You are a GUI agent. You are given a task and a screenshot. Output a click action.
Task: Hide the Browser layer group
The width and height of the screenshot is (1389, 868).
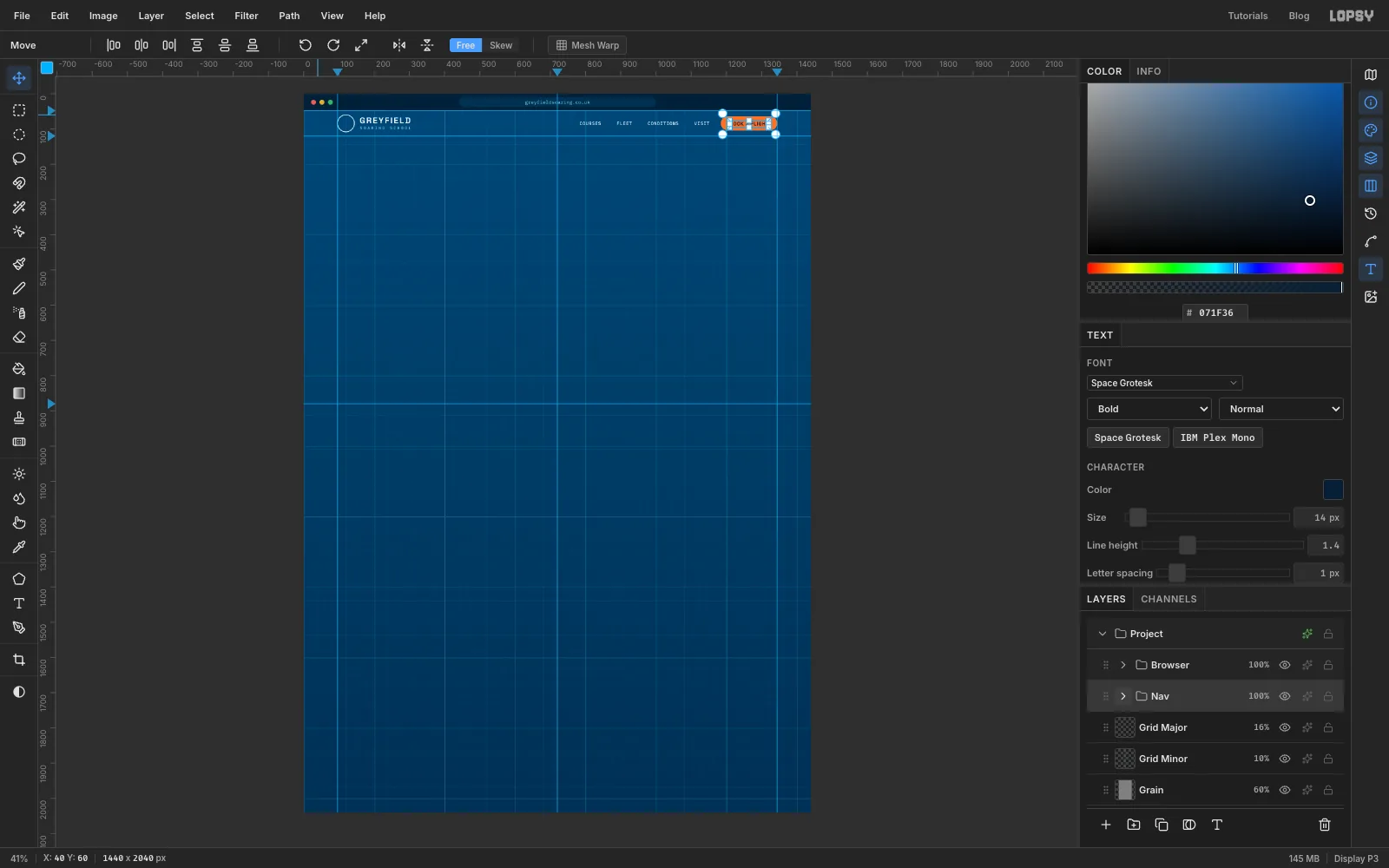1285,665
